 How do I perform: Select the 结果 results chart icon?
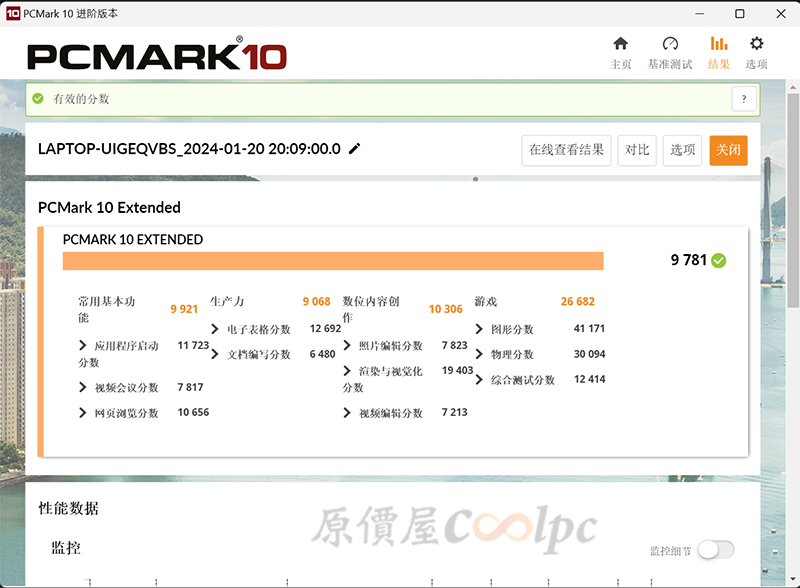(719, 44)
